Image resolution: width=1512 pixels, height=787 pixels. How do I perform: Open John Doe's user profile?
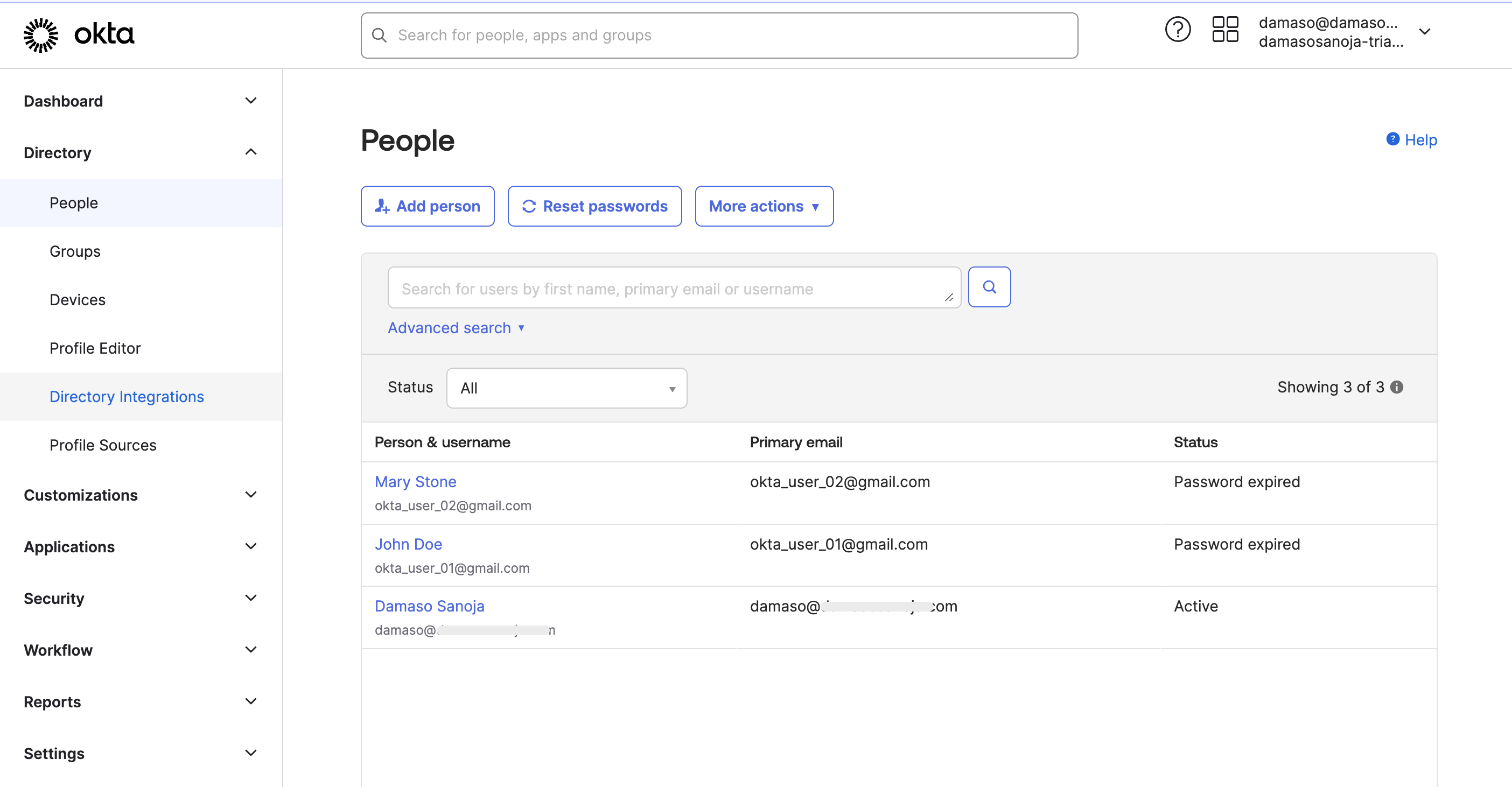click(x=408, y=544)
